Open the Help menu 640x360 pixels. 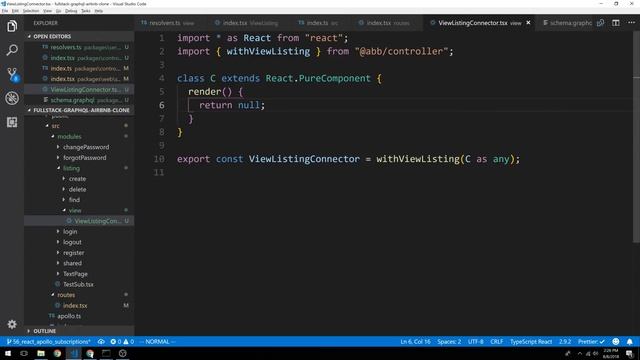pyautogui.click(x=99, y=11)
